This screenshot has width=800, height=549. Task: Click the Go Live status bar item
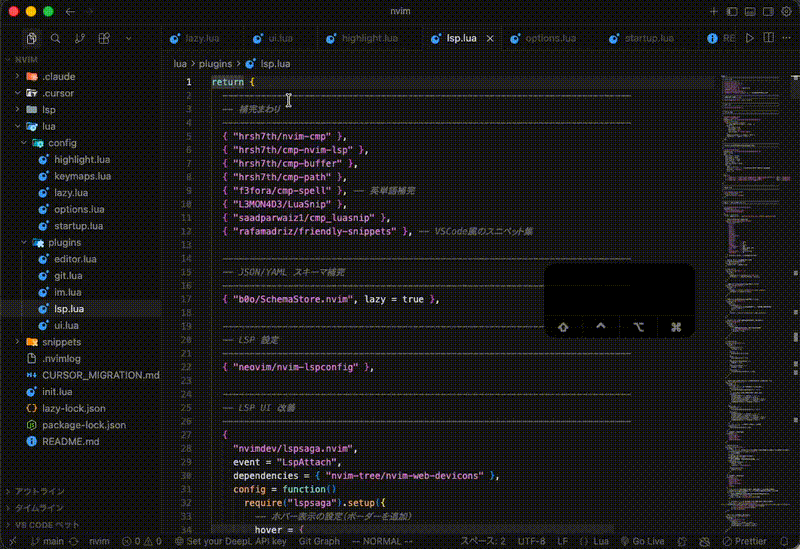click(643, 541)
